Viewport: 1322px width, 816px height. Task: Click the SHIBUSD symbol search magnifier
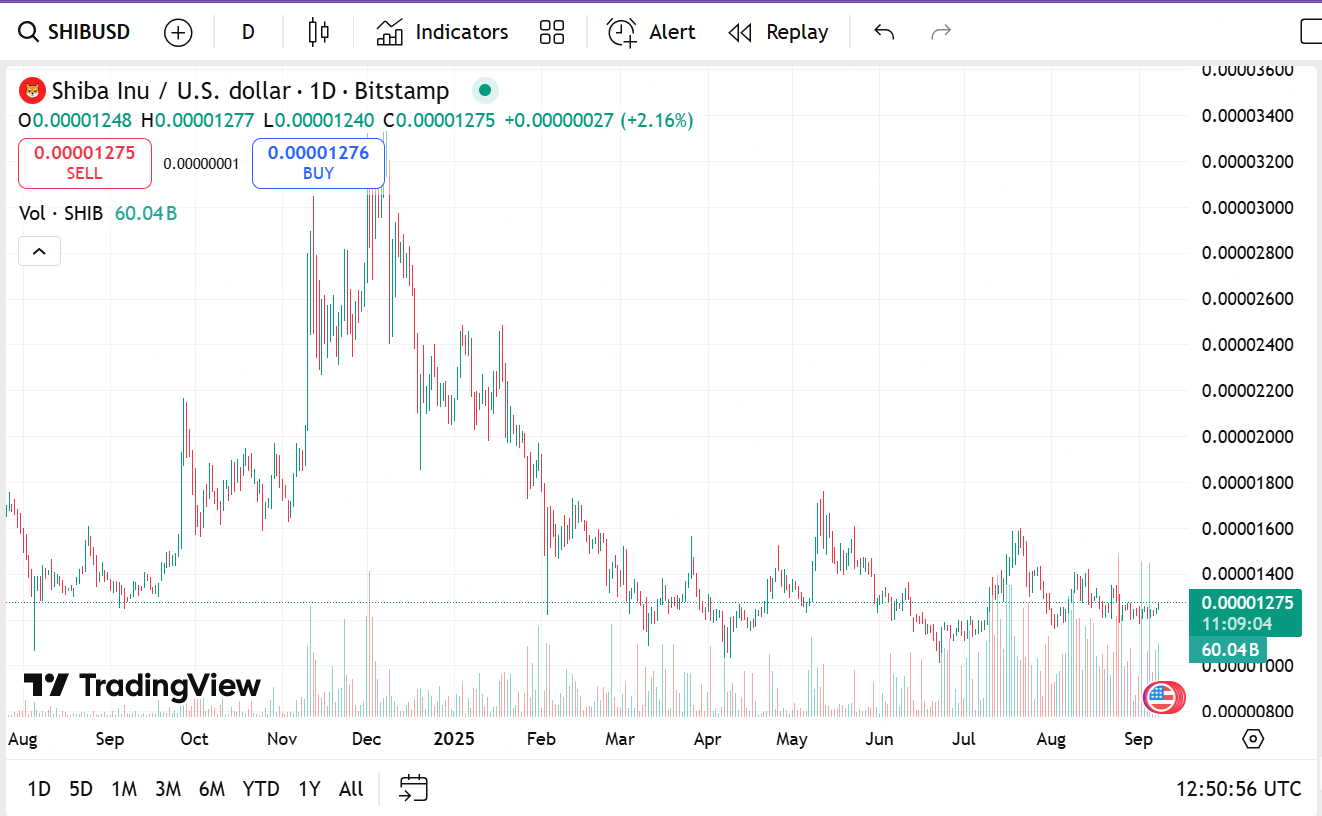click(x=29, y=32)
